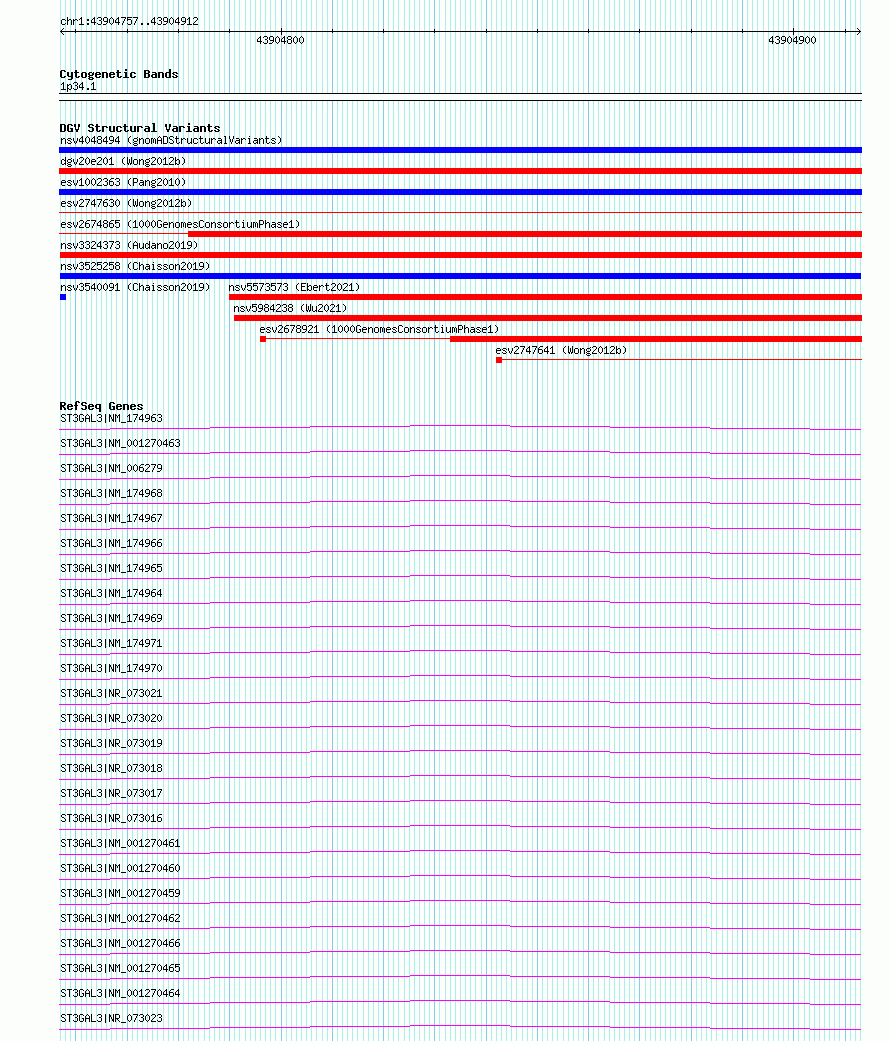This screenshot has width=890, height=1041.
Task: Open transcript ST3GAL3|NM_001270466
Action: coord(120,943)
